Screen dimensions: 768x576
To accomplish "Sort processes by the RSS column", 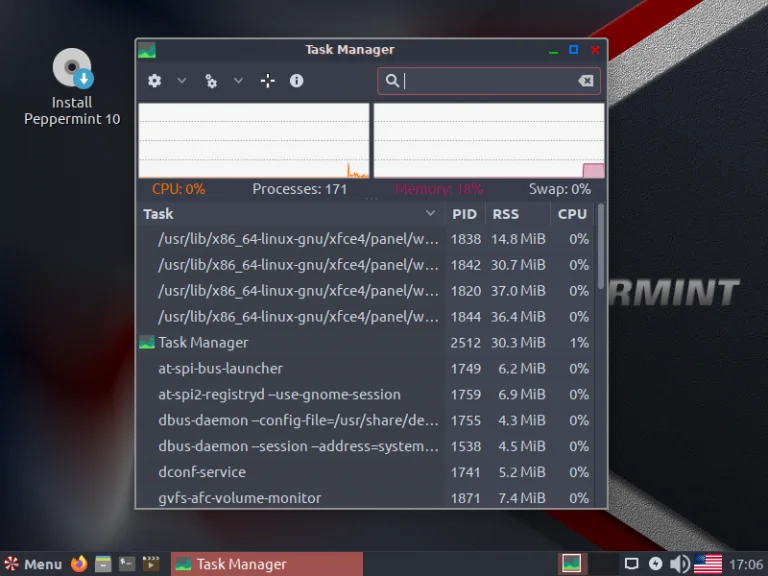I will click(506, 214).
